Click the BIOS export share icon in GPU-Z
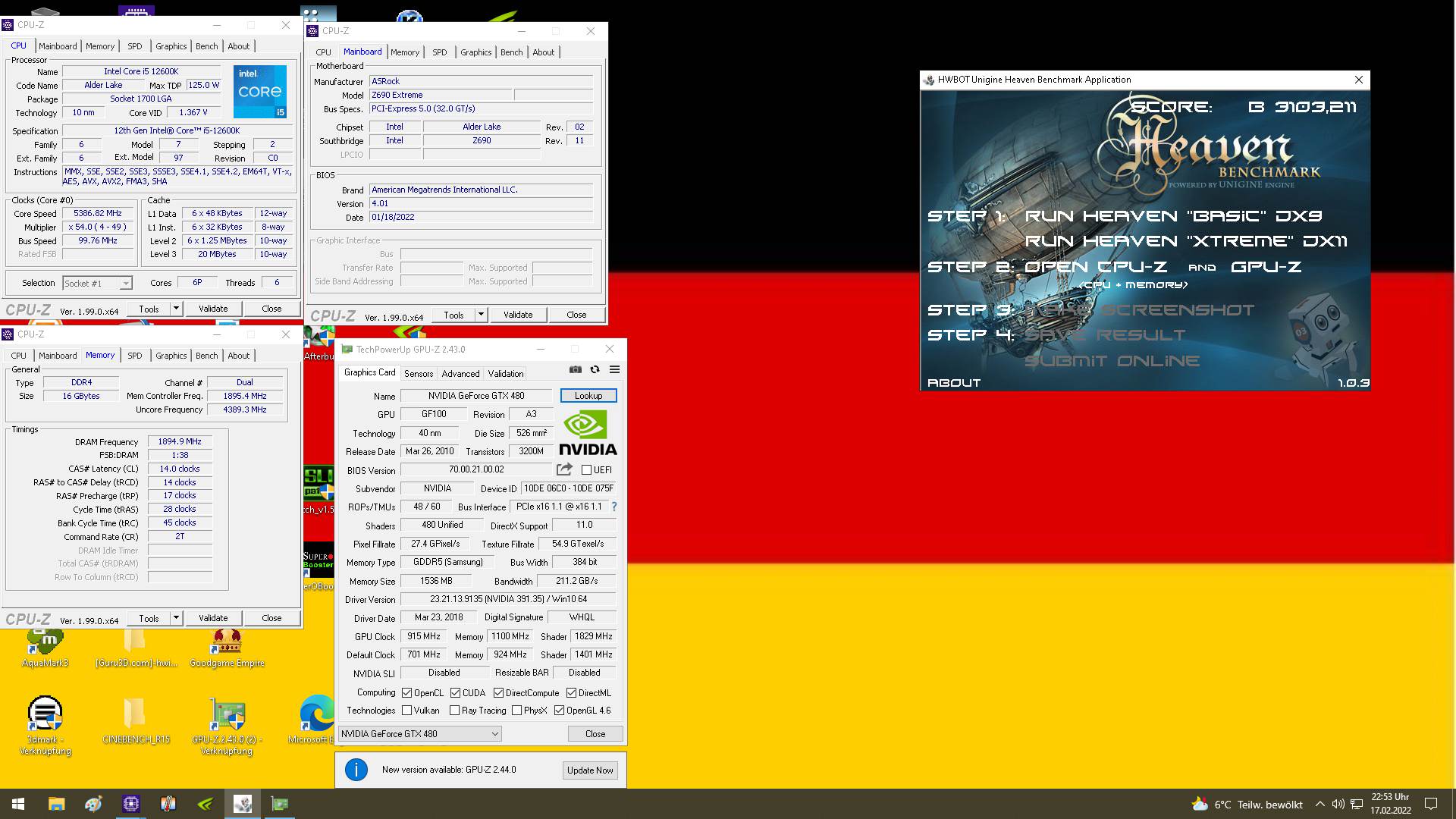The height and width of the screenshot is (819, 1456). point(564,469)
